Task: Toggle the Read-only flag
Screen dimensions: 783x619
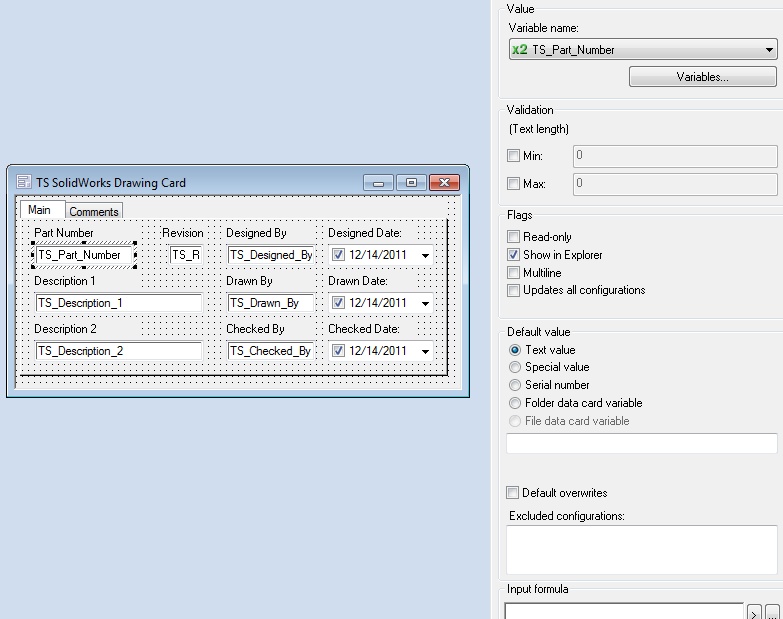Action: point(513,236)
